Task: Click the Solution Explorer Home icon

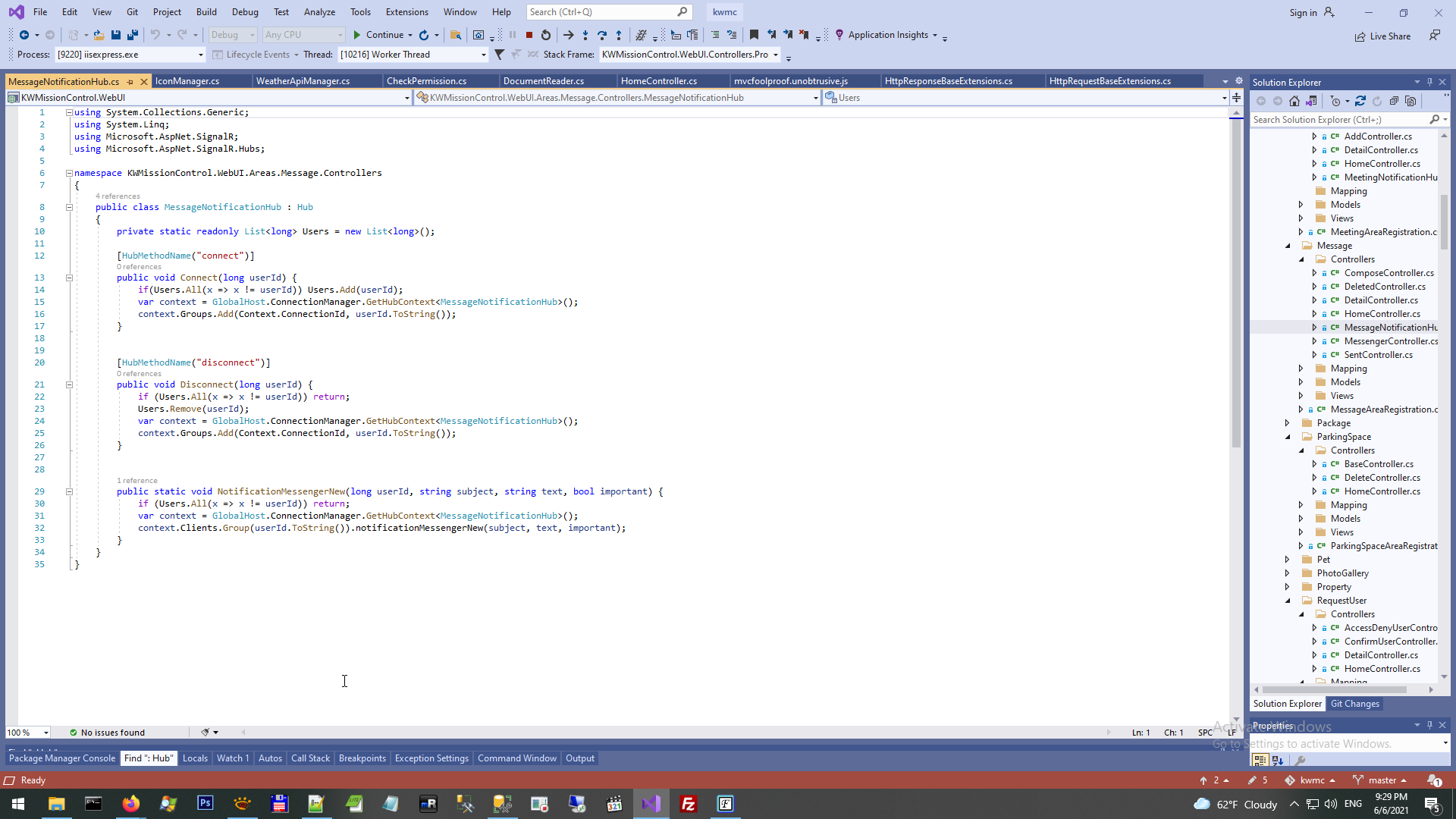Action: point(1294,101)
